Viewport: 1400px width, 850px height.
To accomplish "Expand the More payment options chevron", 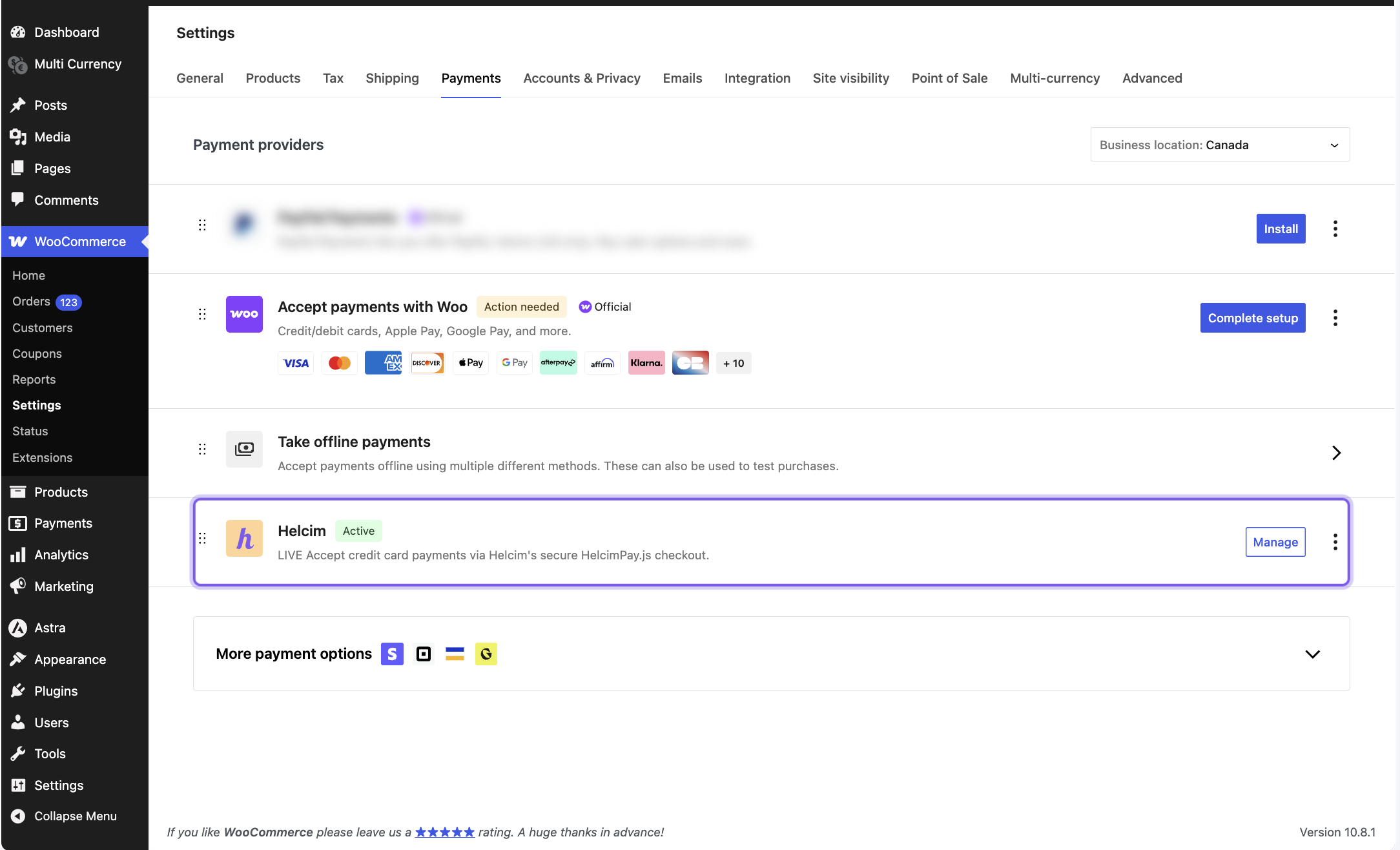I will click(x=1313, y=654).
